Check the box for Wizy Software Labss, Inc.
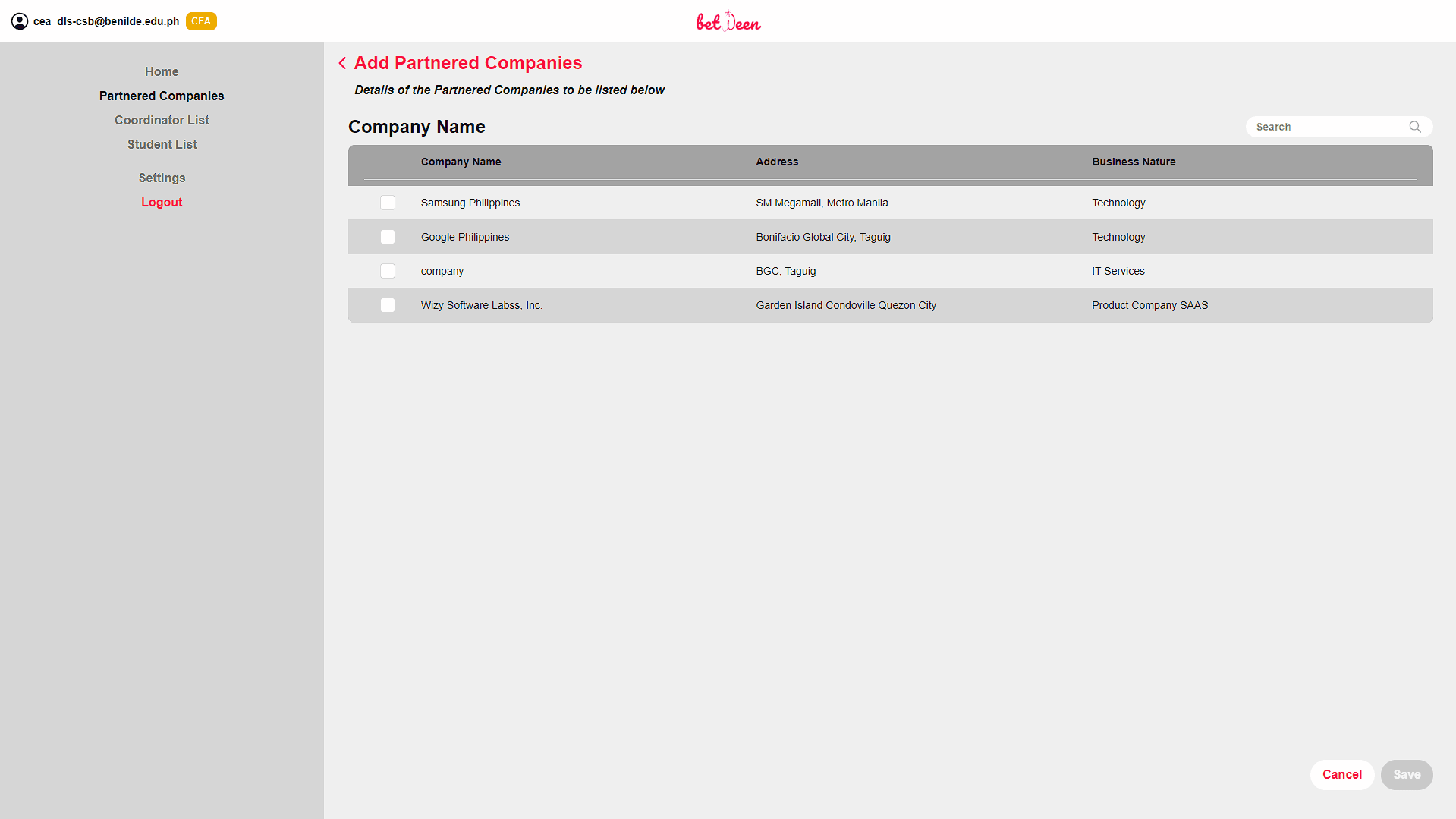Viewport: 1456px width, 819px height. [388, 305]
